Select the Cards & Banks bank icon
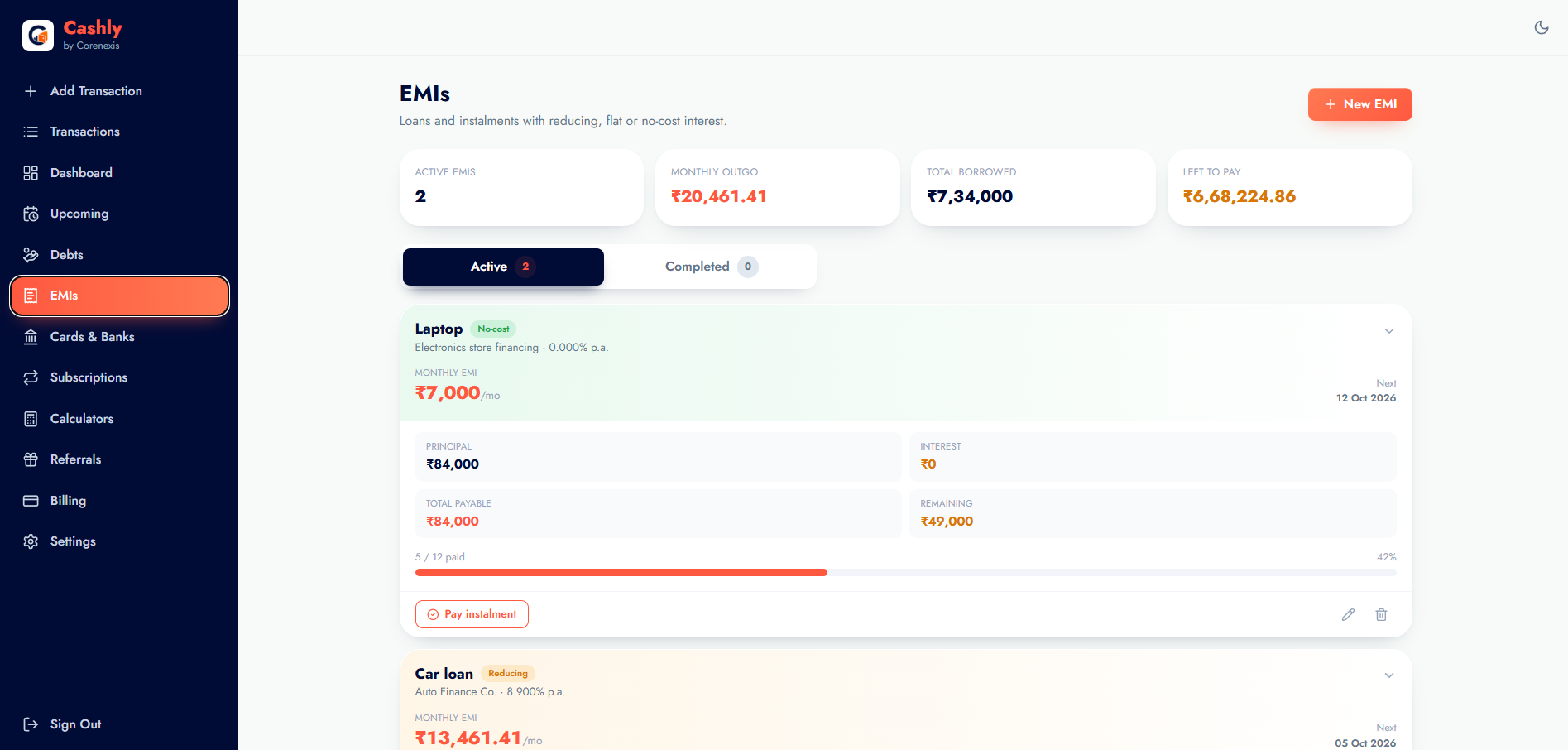This screenshot has height=750, width=1568. tap(31, 337)
